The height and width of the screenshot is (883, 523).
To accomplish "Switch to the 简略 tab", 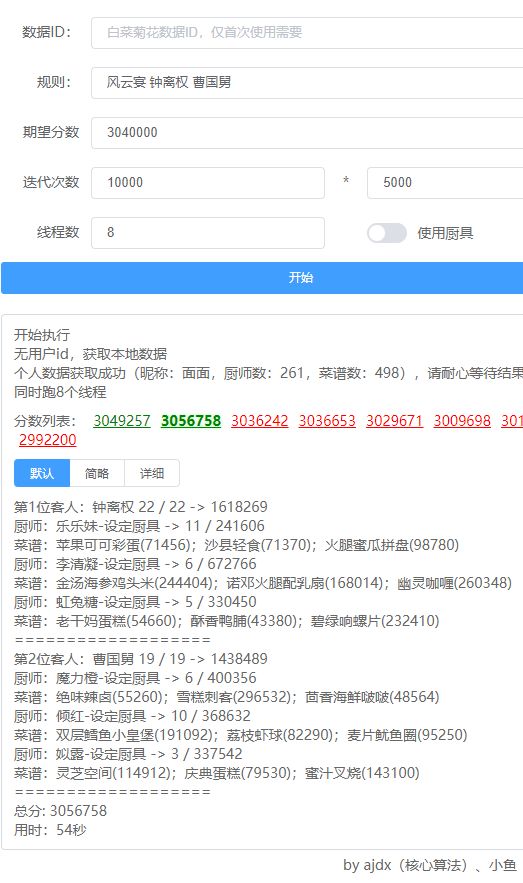I will [x=97, y=474].
